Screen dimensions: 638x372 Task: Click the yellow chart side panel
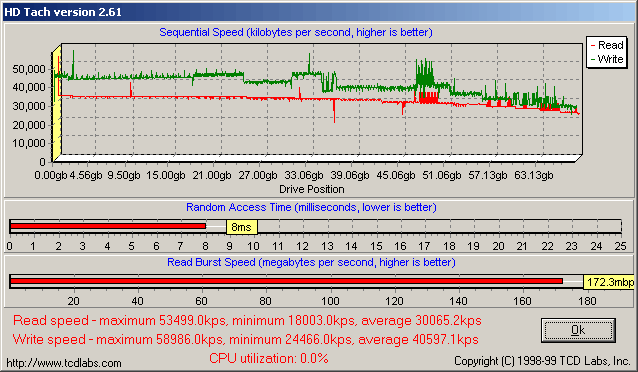pos(57,103)
